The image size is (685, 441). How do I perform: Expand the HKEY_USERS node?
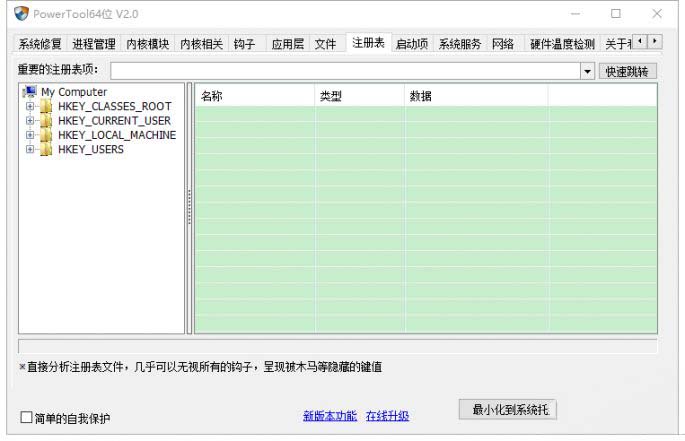pyautogui.click(x=30, y=149)
